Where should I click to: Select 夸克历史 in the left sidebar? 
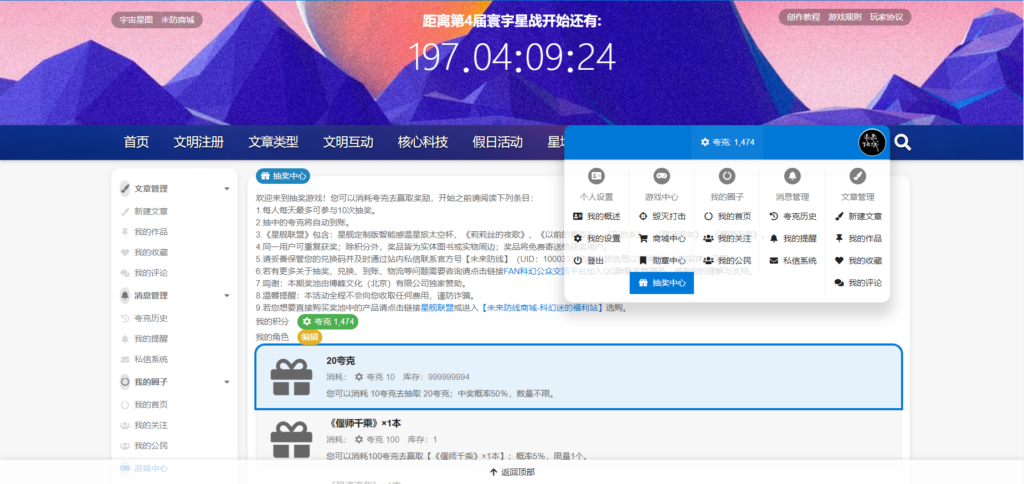[x=152, y=319]
